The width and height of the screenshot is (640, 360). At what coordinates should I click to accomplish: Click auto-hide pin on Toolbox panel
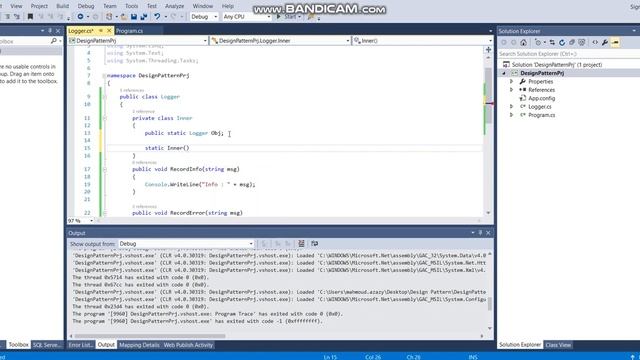[x=50, y=31]
